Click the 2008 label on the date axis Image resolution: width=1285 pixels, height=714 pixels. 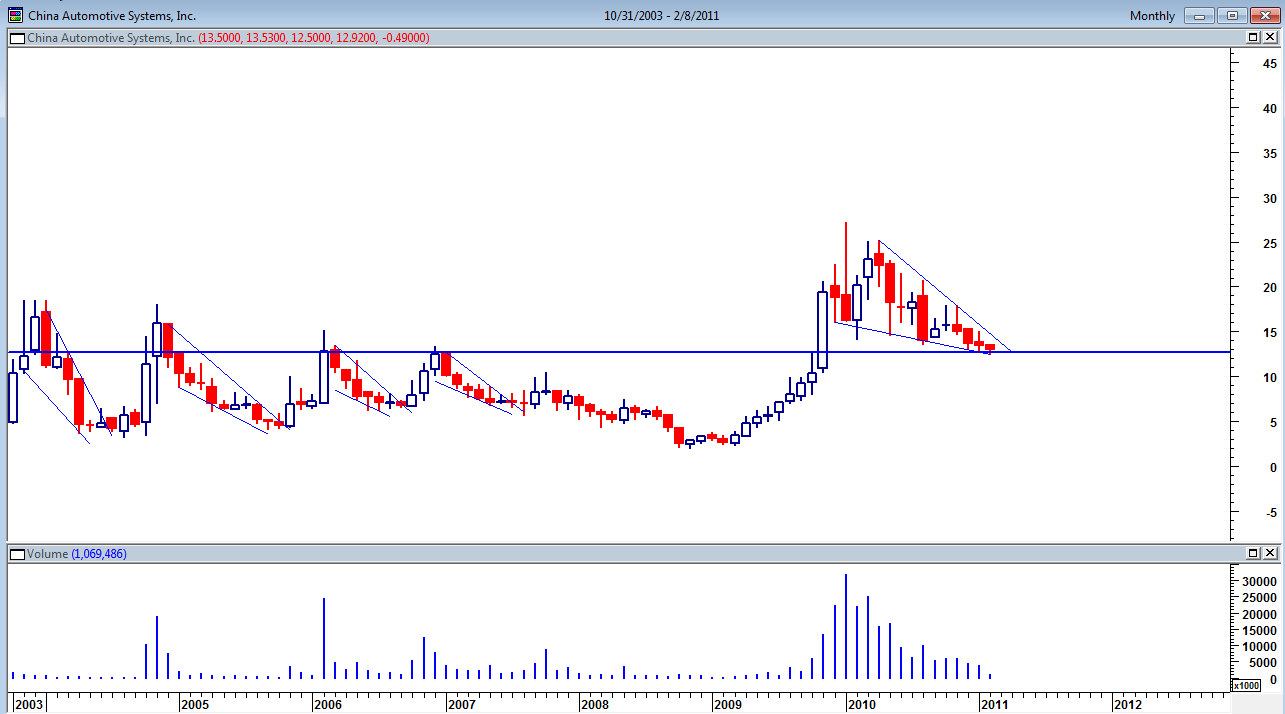(594, 704)
